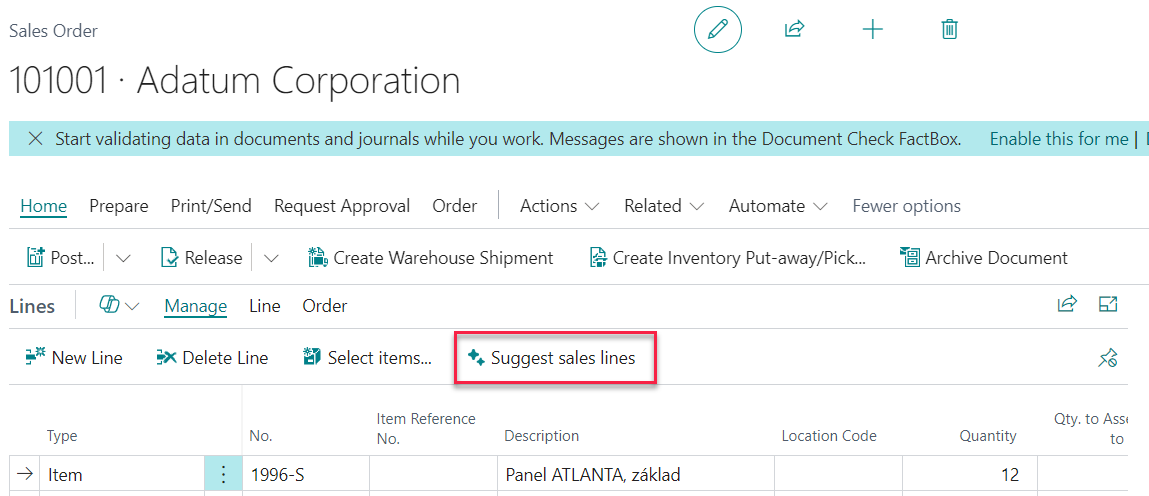Click the Description cell Panel ATLANTA, základ
1149x496 pixels.
(635, 475)
